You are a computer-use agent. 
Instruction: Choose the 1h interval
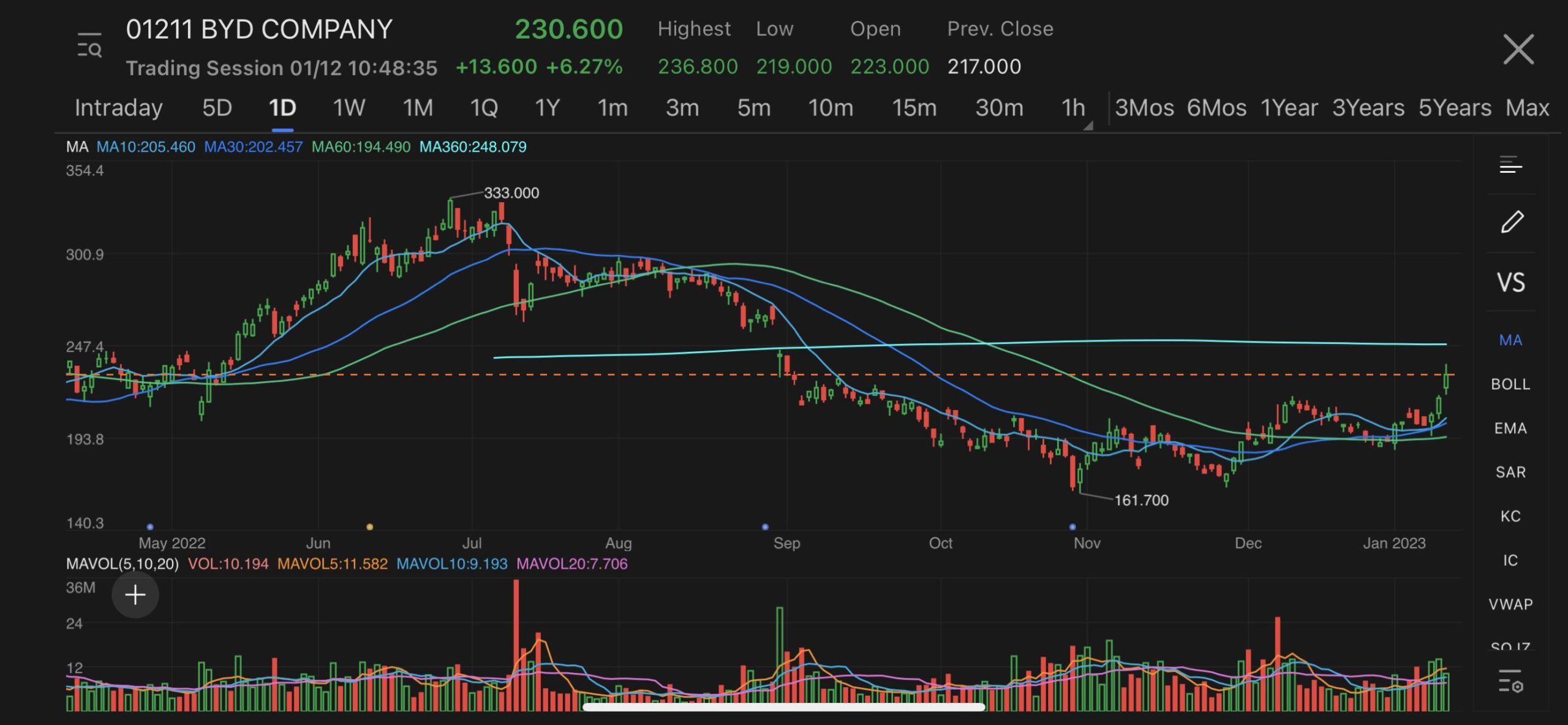click(x=1072, y=108)
